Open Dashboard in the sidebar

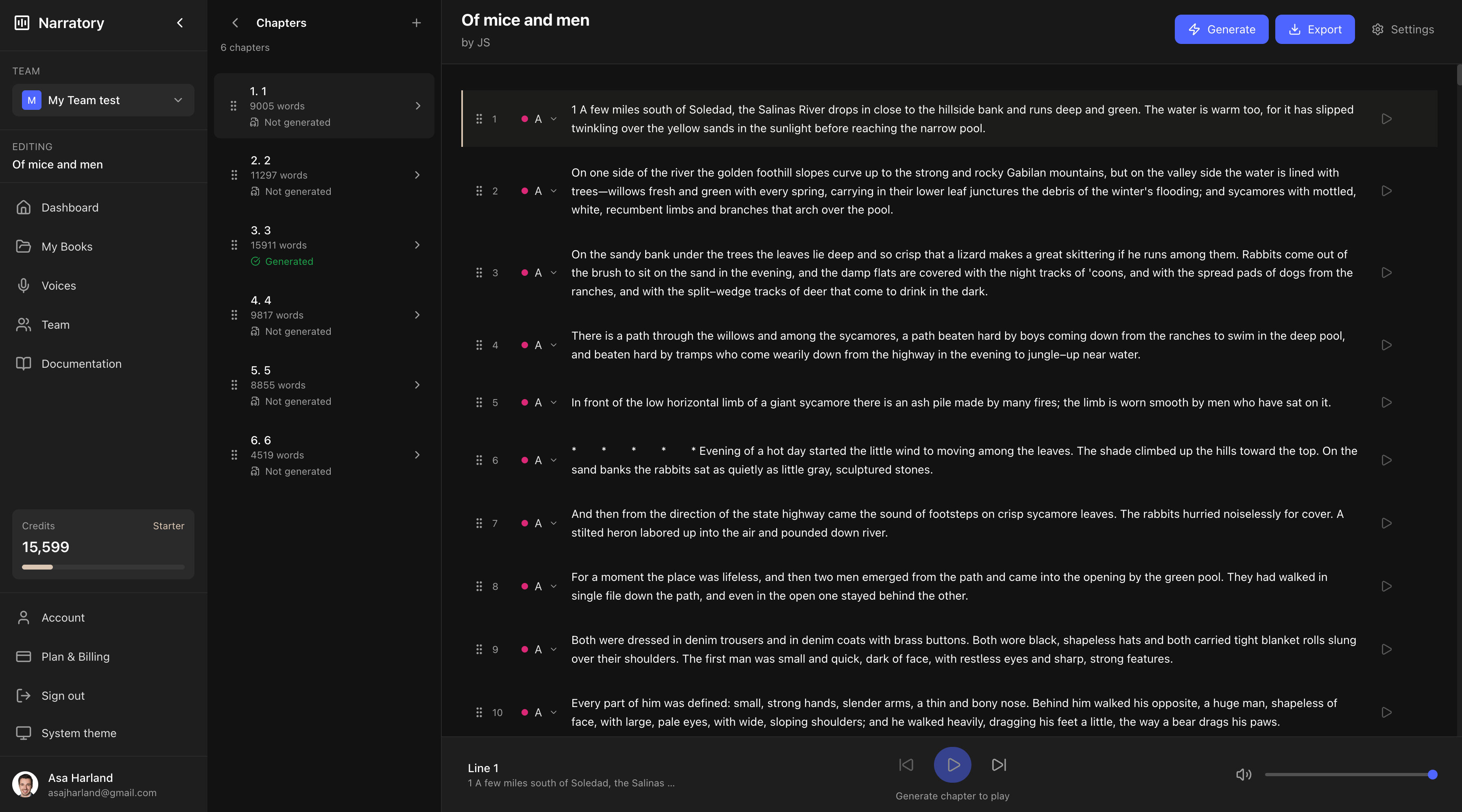tap(103, 208)
